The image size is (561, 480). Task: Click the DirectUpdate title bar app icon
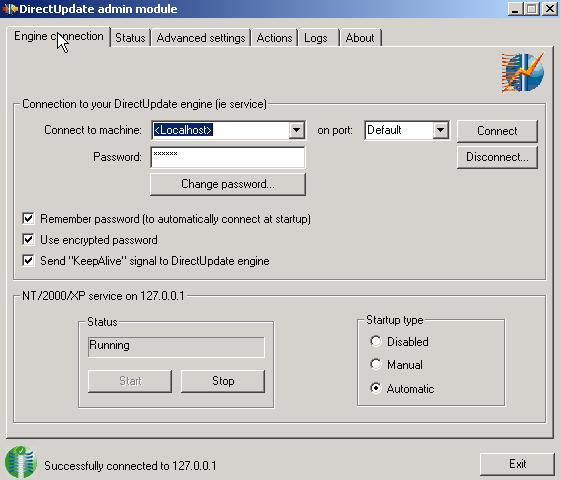point(10,9)
